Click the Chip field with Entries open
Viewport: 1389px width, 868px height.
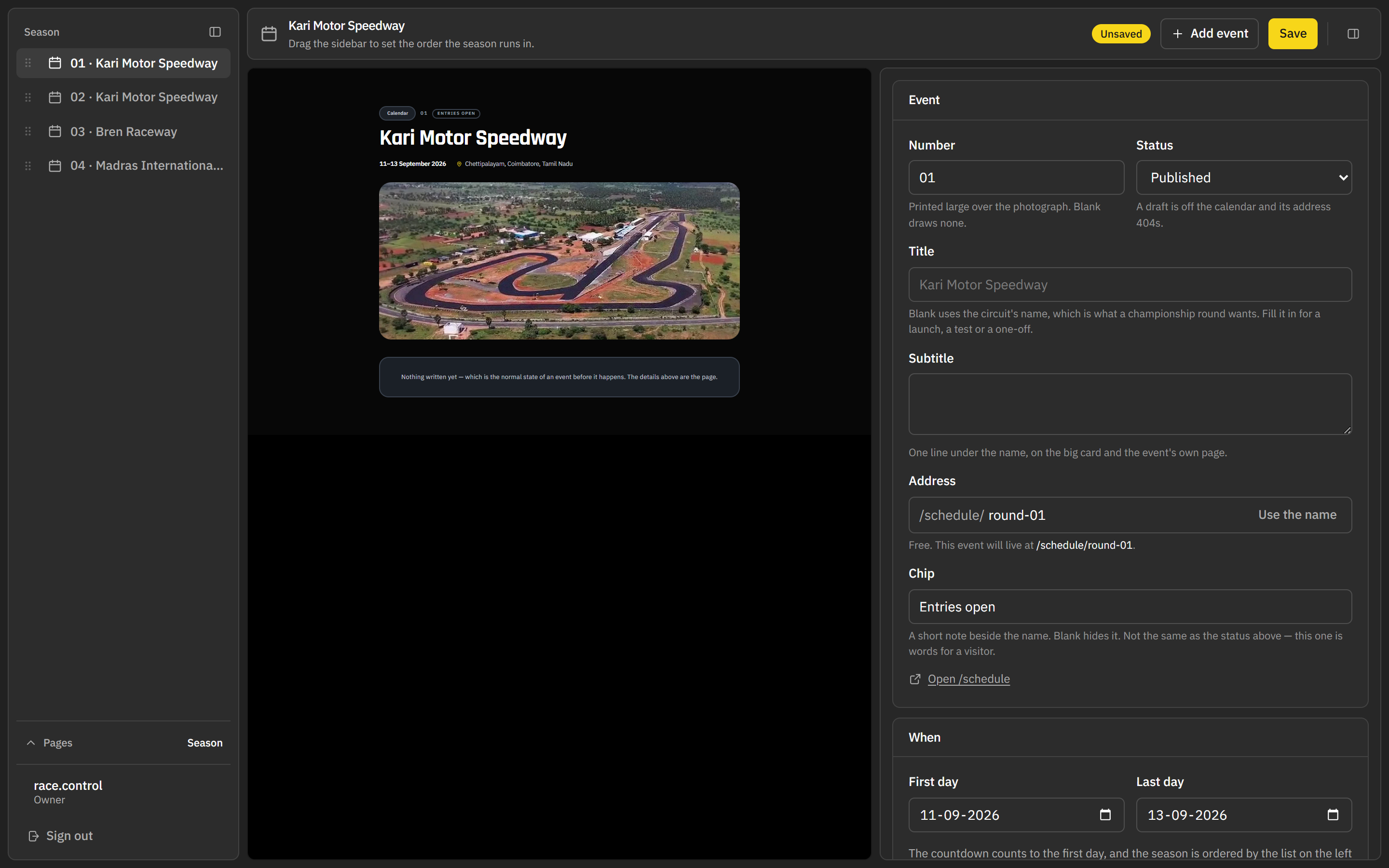coord(1130,607)
